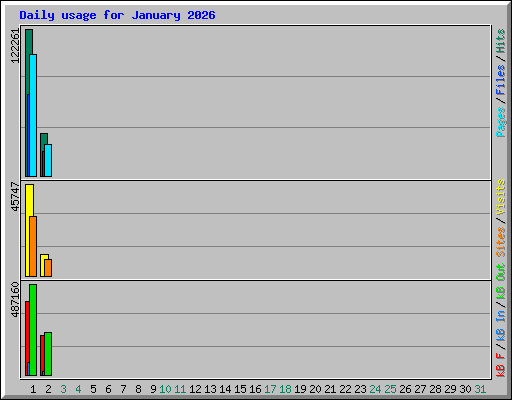The height and width of the screenshot is (400, 512).
Task: Click the 122261 y-axis value
Action: click(15, 46)
